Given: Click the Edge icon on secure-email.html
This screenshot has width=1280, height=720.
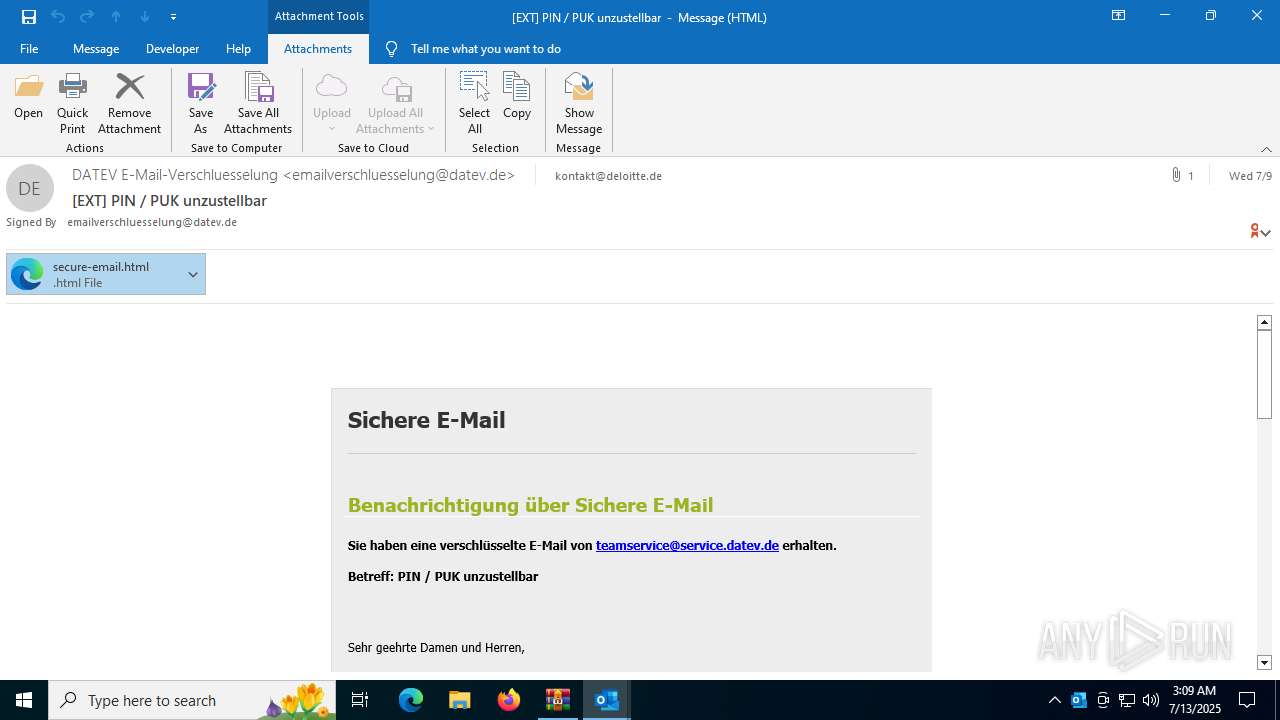Looking at the screenshot, I should 27,274.
